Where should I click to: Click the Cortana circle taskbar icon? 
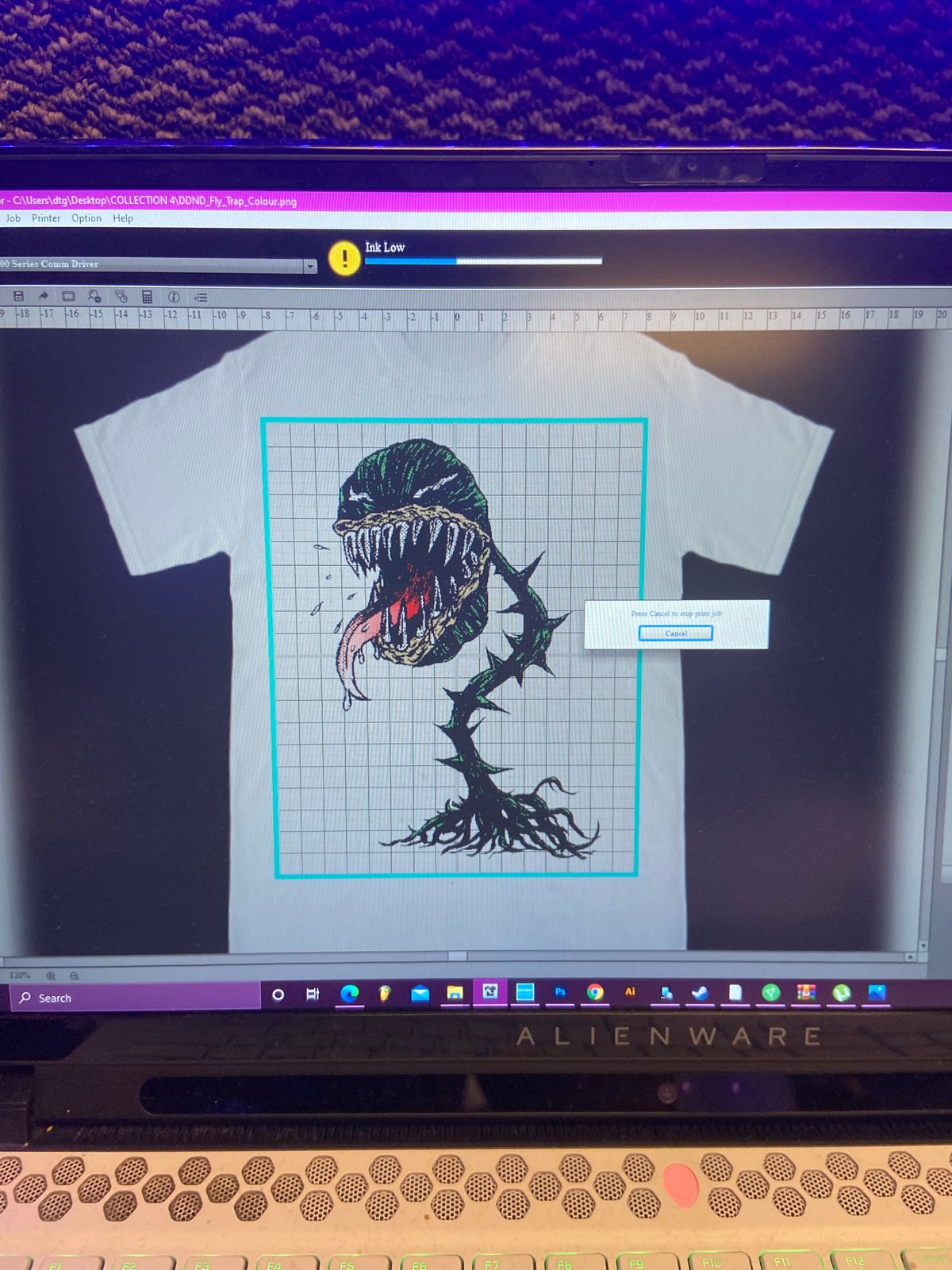(278, 995)
